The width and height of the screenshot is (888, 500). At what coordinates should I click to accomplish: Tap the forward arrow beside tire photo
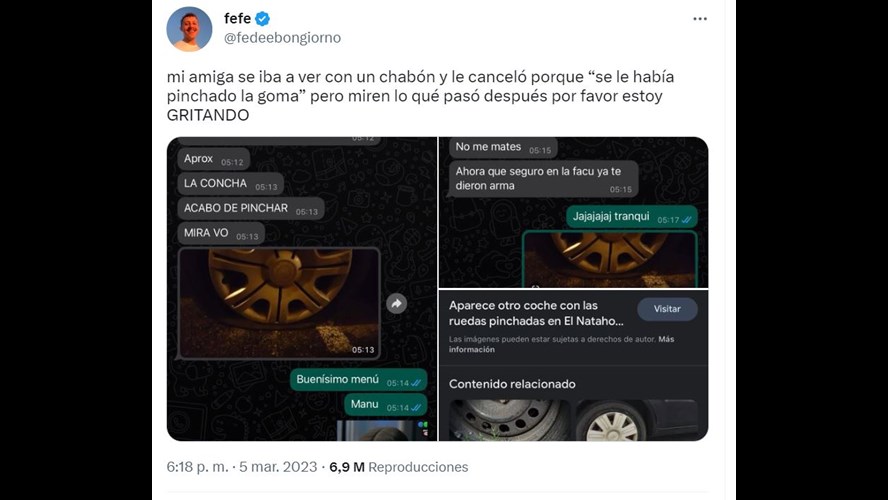pyautogui.click(x=396, y=304)
